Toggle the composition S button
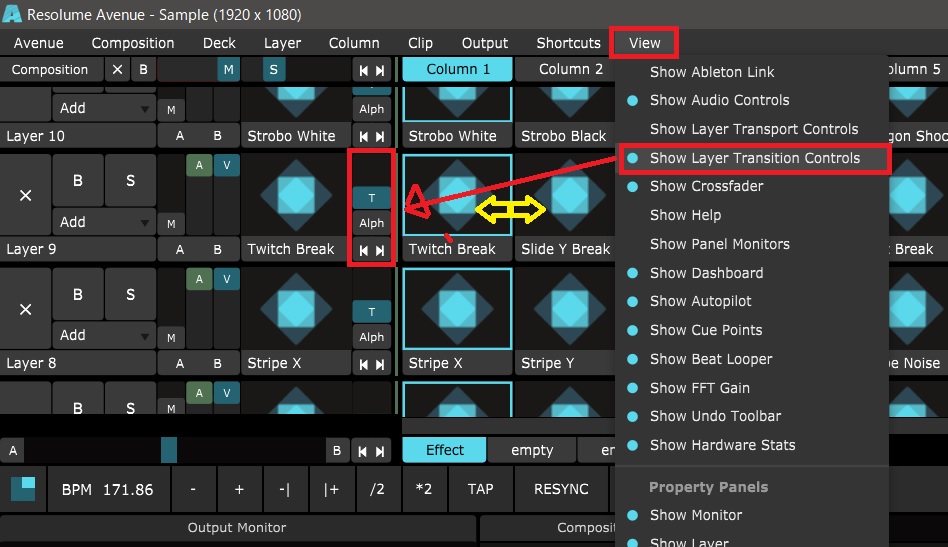 [x=274, y=70]
